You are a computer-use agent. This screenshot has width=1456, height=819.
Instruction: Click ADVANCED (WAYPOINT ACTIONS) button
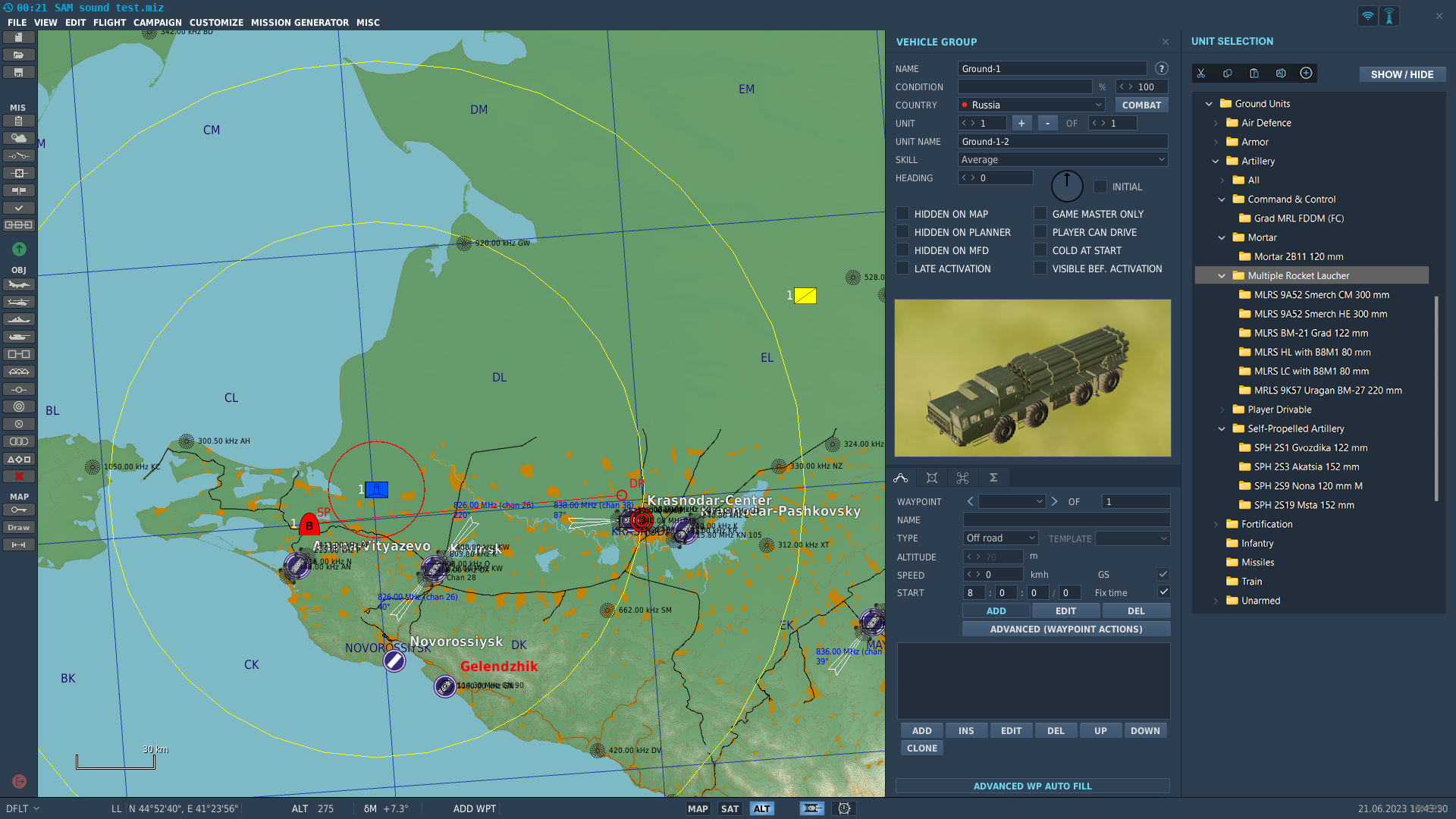(1066, 629)
